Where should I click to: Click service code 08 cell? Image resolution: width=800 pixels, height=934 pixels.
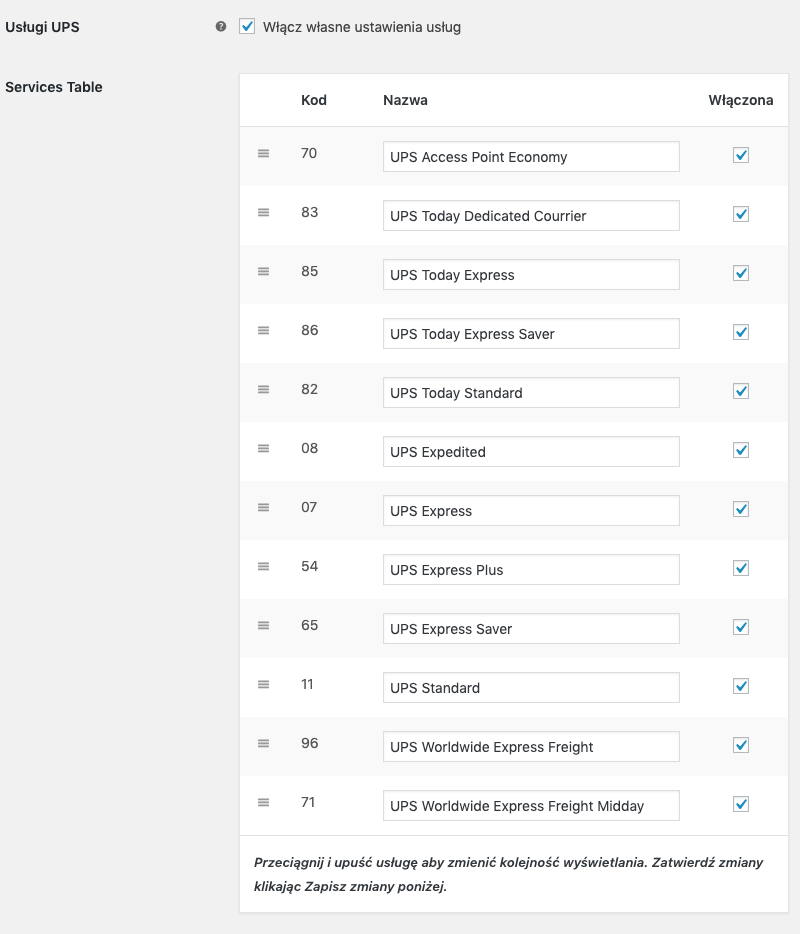[309, 448]
